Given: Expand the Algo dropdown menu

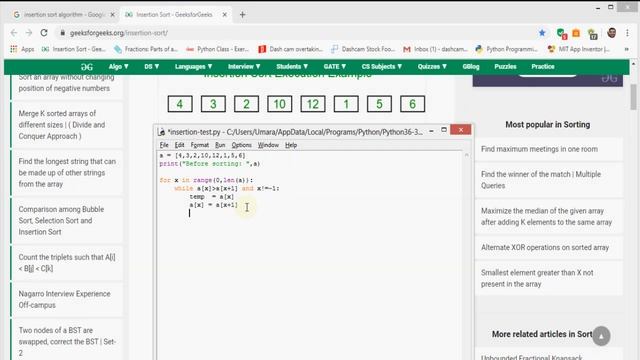Looking at the screenshot, I should coord(118,67).
